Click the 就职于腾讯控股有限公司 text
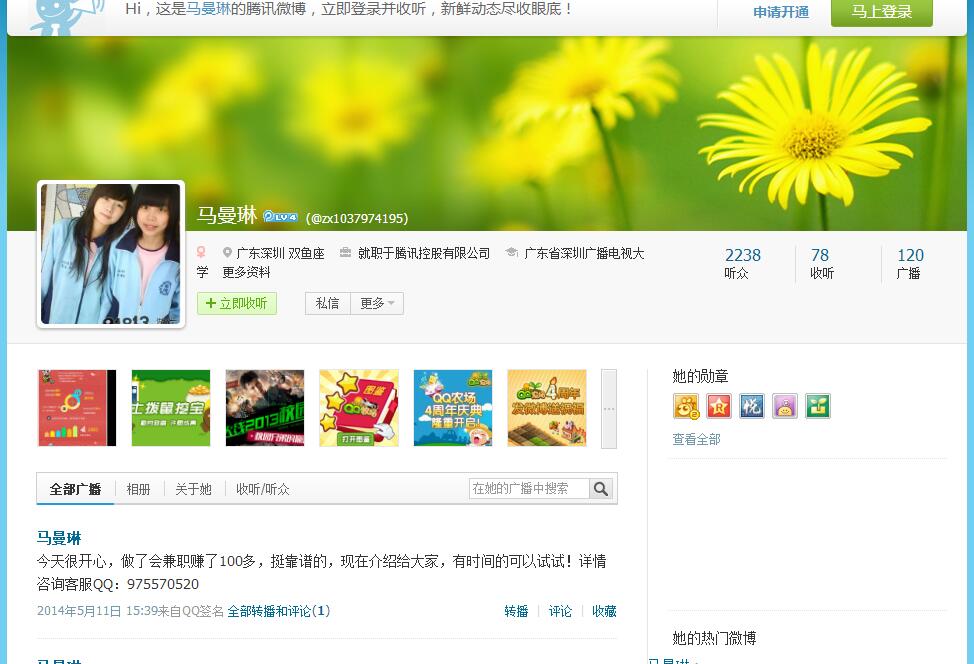 click(x=424, y=253)
